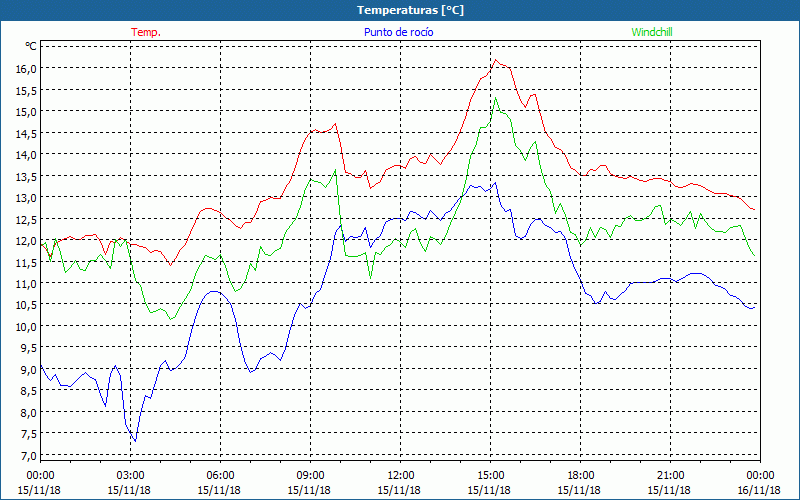Click the '15:00' time axis label
This screenshot has width=800, height=500.
491,475
